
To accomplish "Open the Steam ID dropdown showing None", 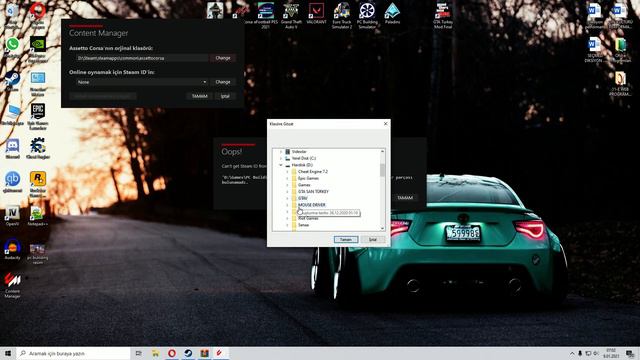I will (x=142, y=82).
